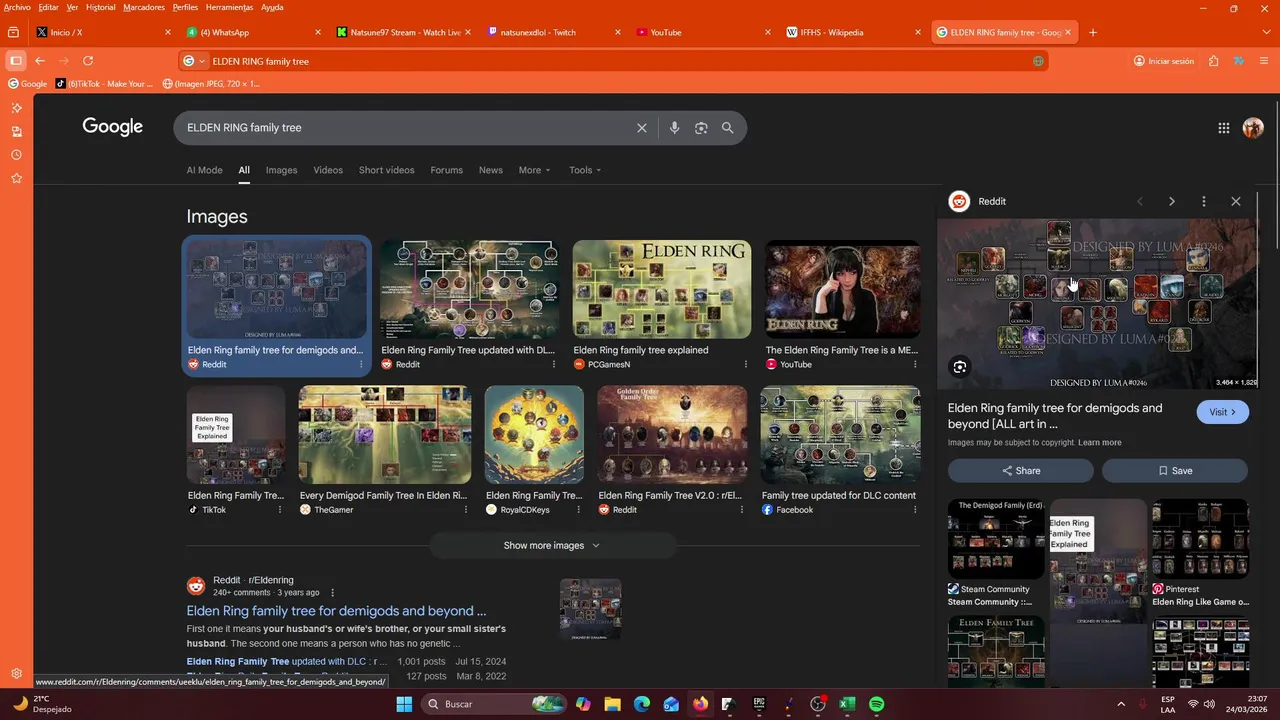Open Pinterest related image thumbnail
1280x720 pixels.
click(1200, 539)
